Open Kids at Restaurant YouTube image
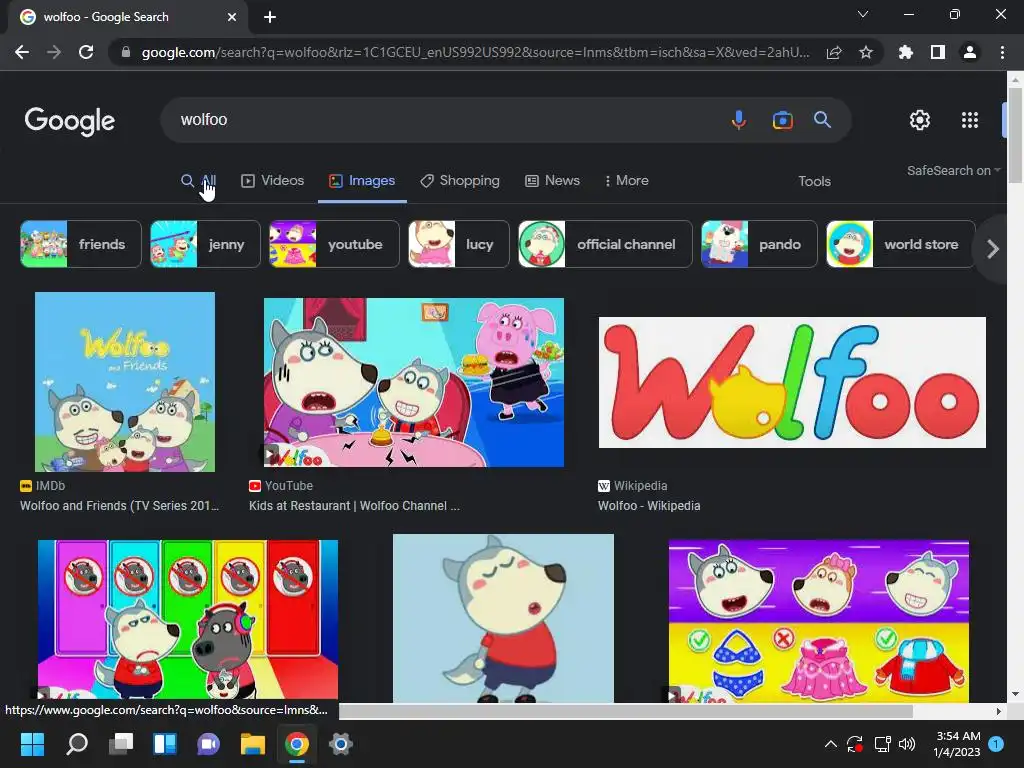 click(x=414, y=382)
